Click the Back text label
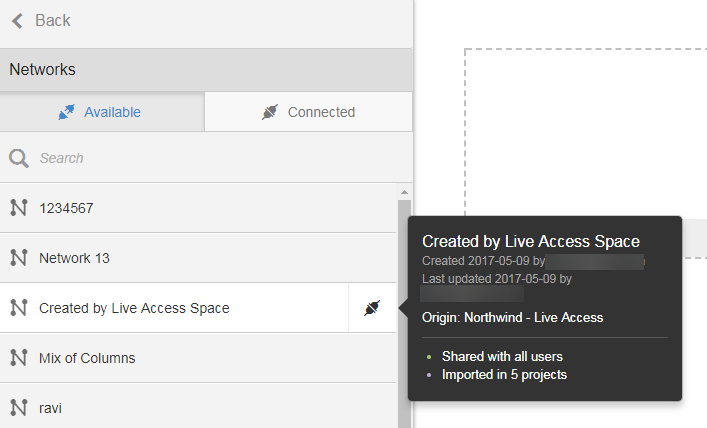Image resolution: width=707 pixels, height=428 pixels. pos(53,21)
